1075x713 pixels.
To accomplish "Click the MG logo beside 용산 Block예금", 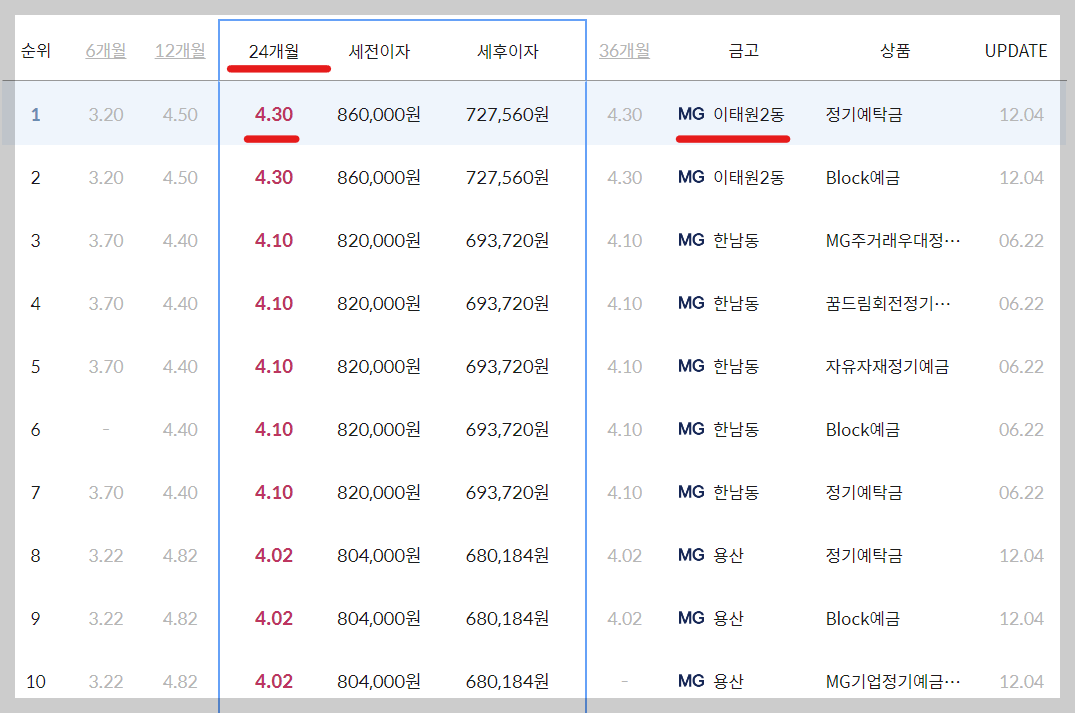I will [x=690, y=618].
